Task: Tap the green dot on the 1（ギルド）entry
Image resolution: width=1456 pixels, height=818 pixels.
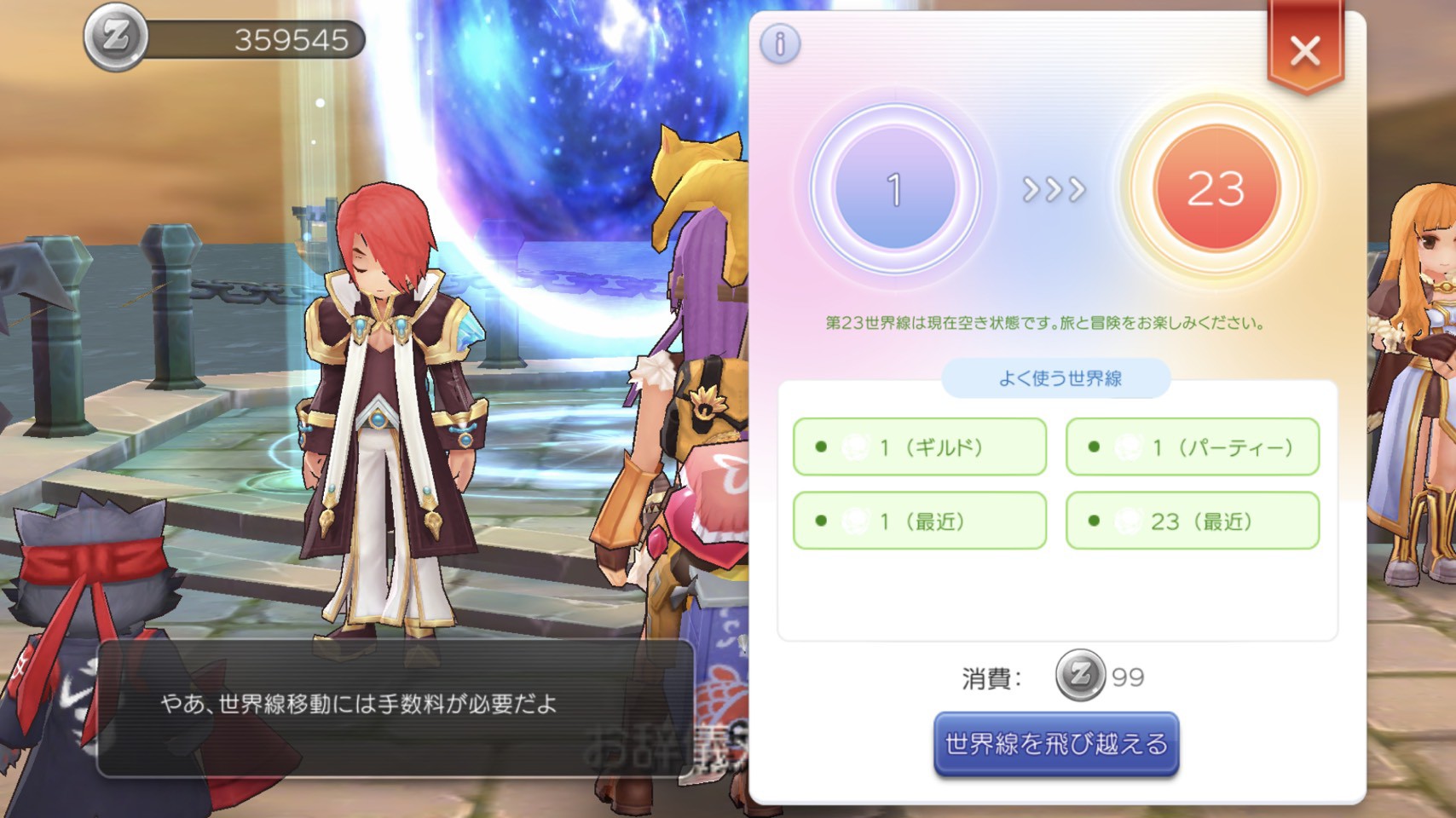Action: click(821, 446)
